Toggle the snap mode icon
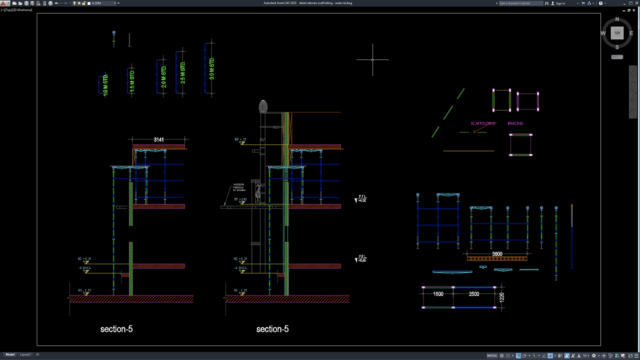Screen dimensions: 640x360 coord(508,356)
